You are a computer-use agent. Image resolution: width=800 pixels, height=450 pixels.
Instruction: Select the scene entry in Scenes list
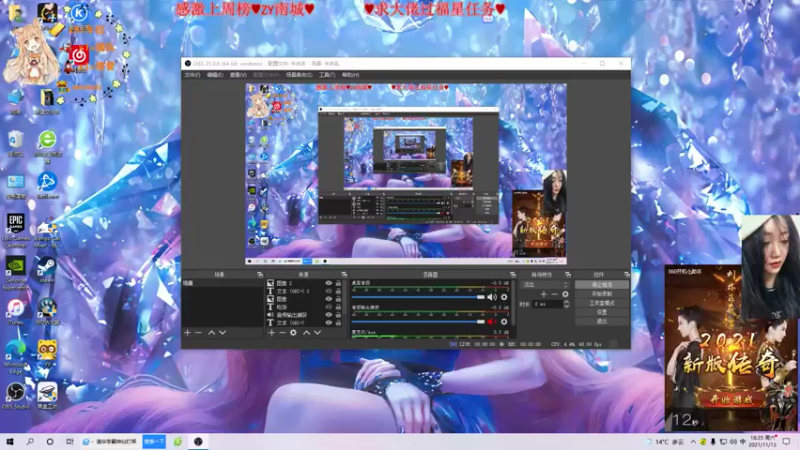(222, 283)
